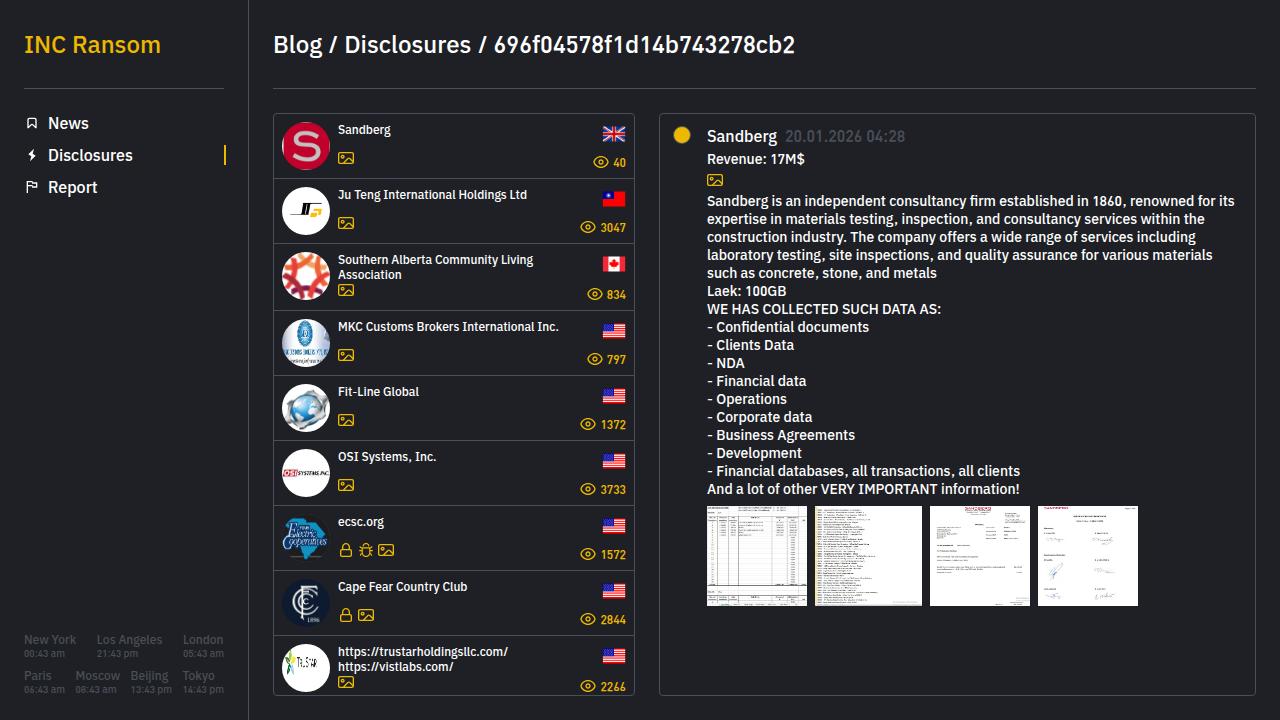1280x720 pixels.
Task: Click the yellow status dot beside Sandberg heading
Action: (682, 135)
